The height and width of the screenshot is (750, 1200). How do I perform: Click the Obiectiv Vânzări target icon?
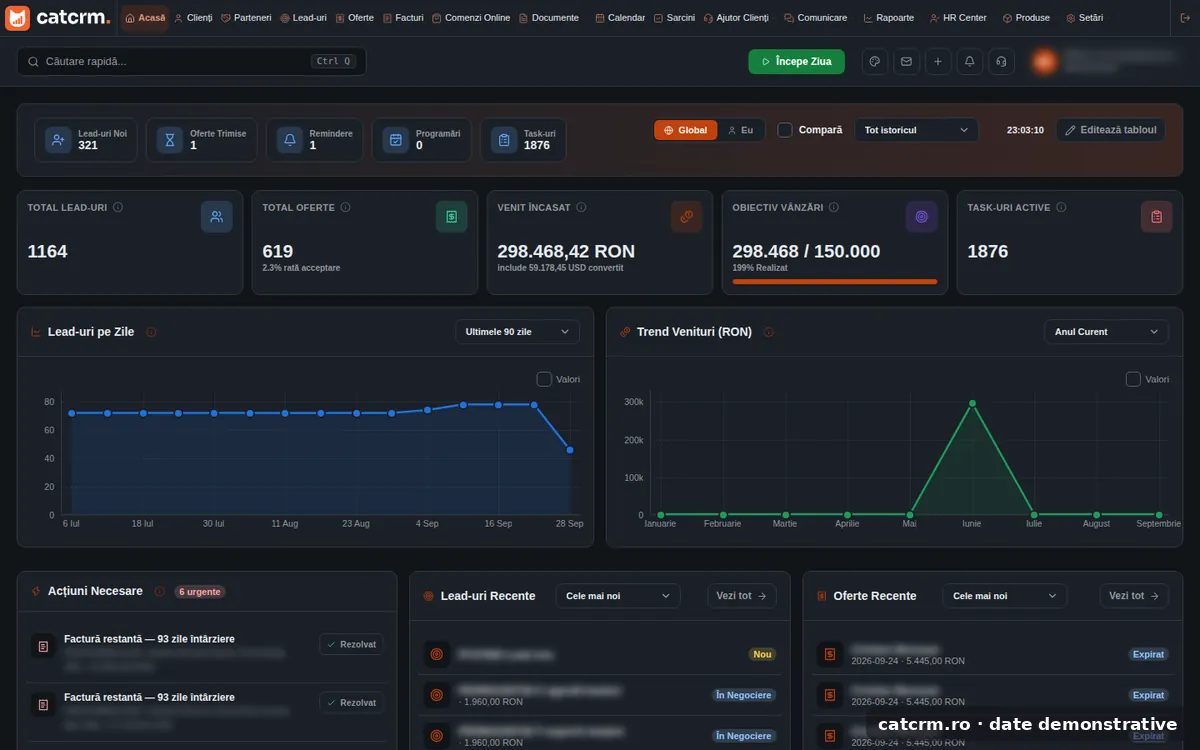point(921,217)
